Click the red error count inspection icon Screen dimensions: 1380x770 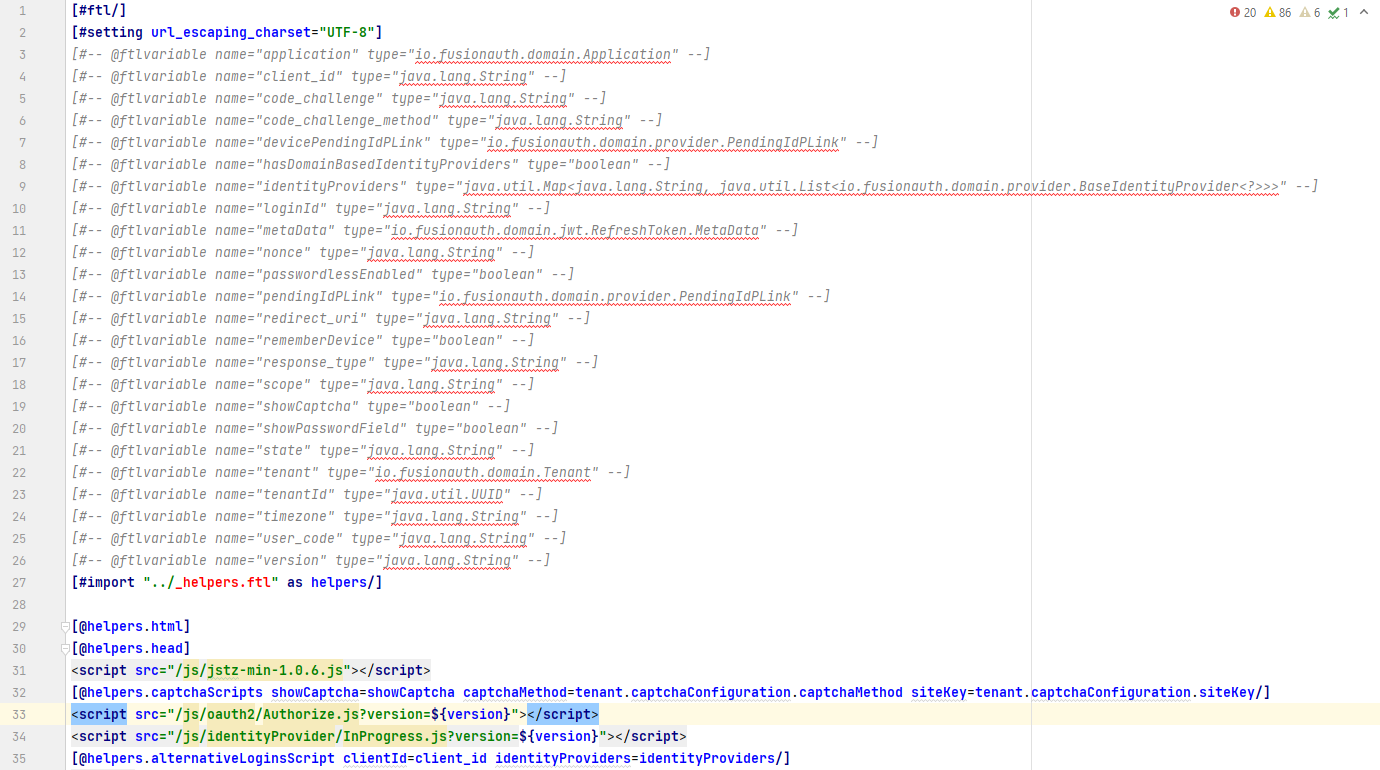click(1237, 10)
